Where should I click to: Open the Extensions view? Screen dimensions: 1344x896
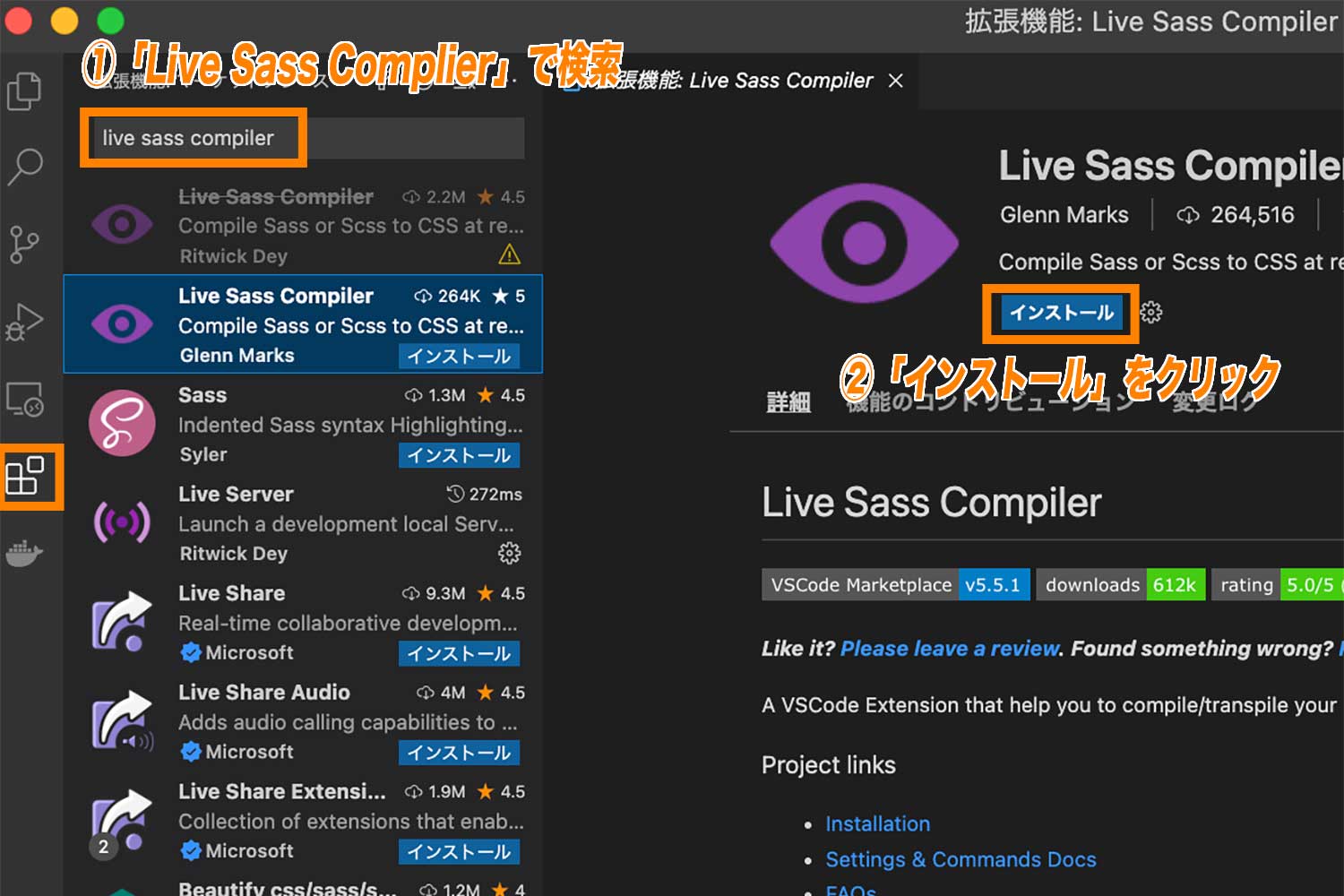coord(25,476)
